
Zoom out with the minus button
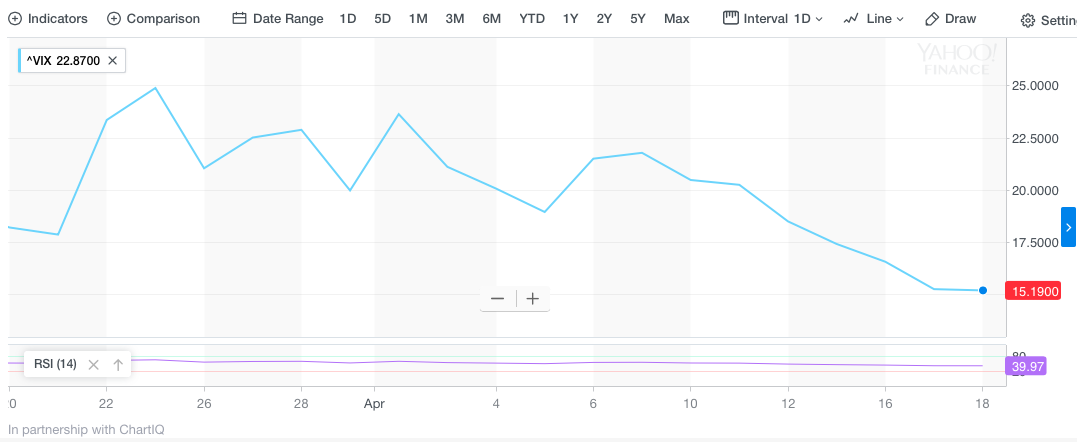497,299
